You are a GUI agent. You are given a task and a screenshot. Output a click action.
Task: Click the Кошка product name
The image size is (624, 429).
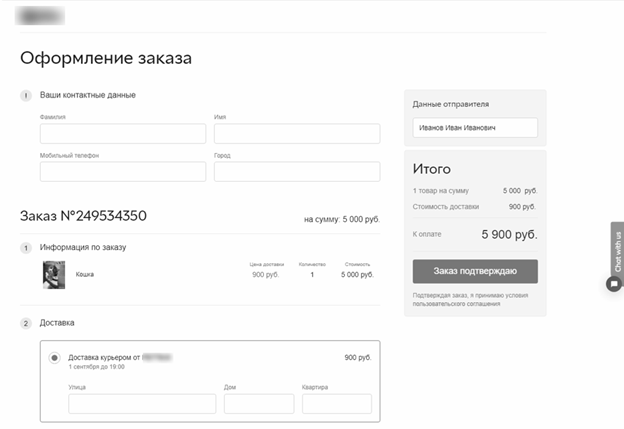85,274
